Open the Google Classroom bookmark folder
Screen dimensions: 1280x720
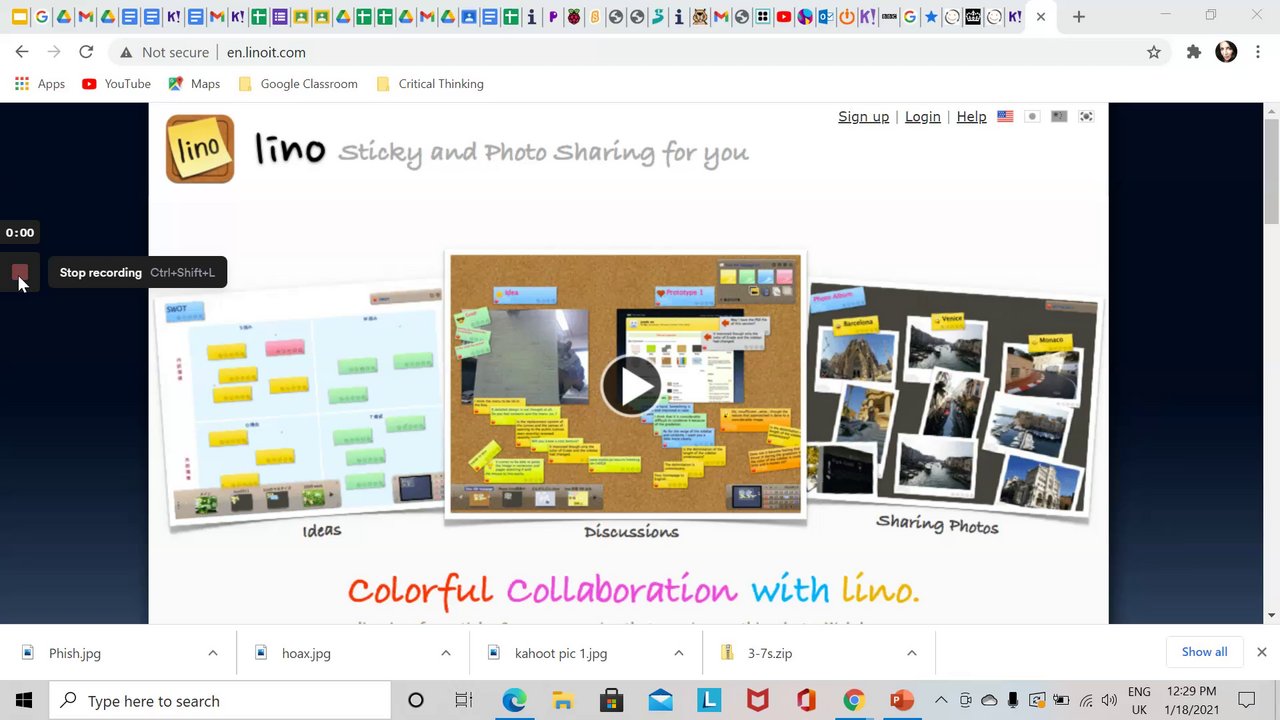298,84
